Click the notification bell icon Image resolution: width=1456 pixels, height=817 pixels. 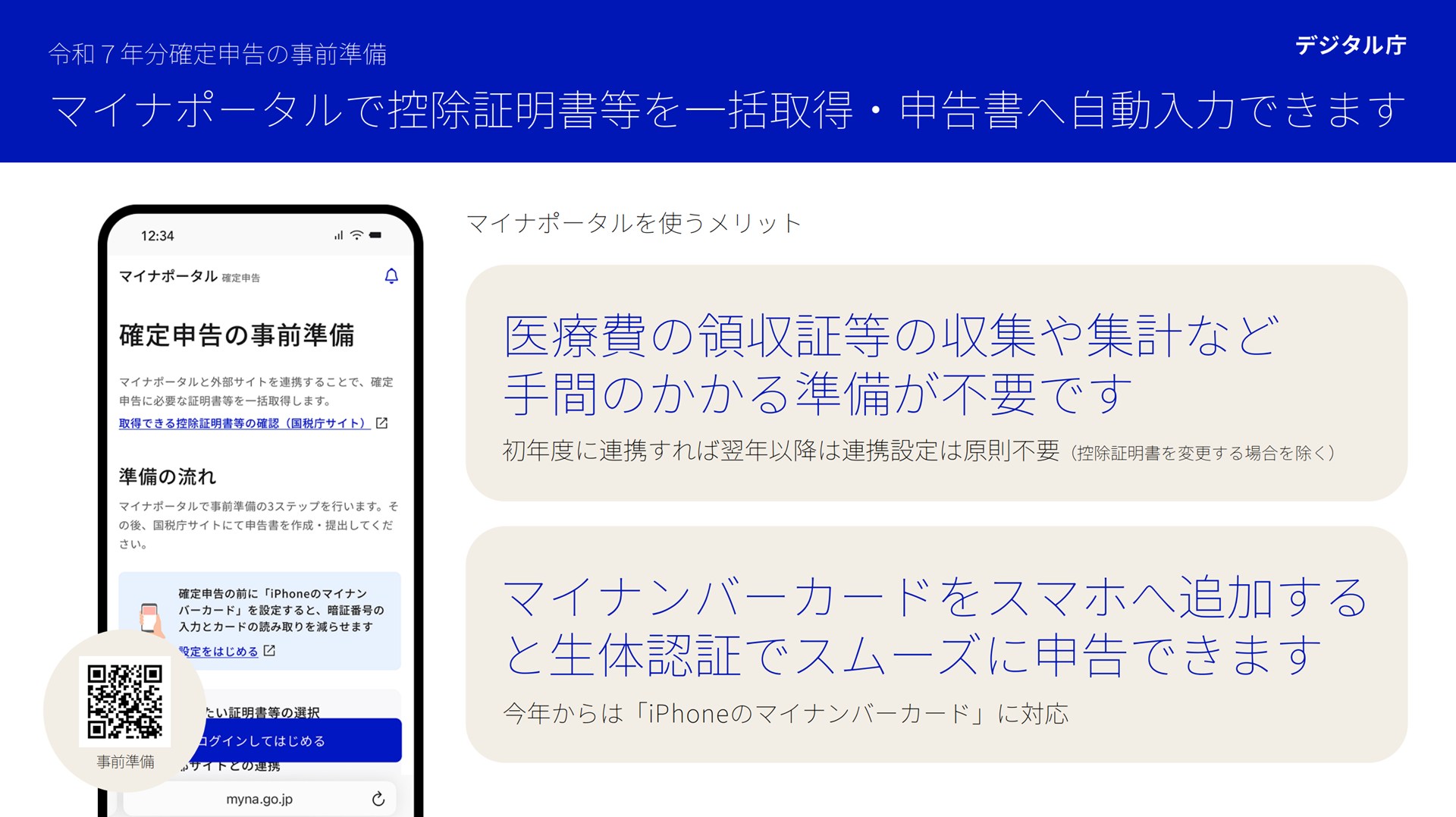(x=391, y=276)
